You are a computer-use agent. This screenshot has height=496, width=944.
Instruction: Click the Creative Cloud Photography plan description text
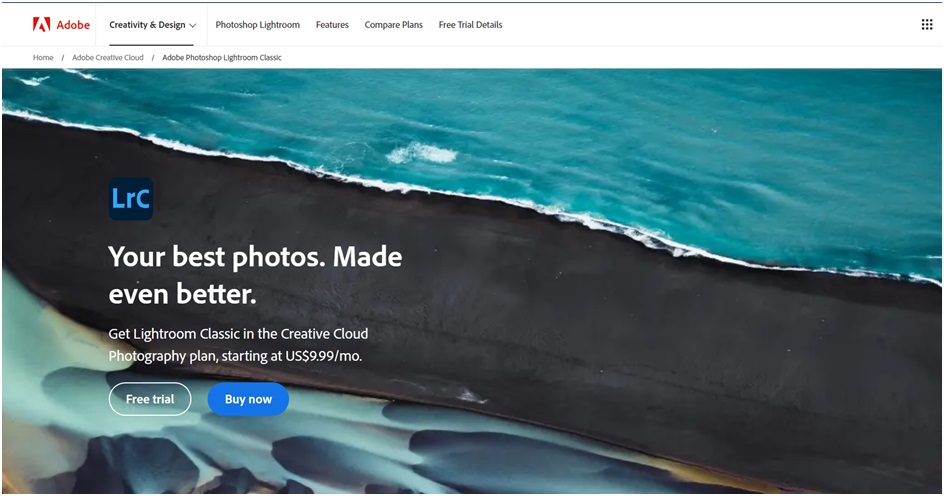coord(238,334)
